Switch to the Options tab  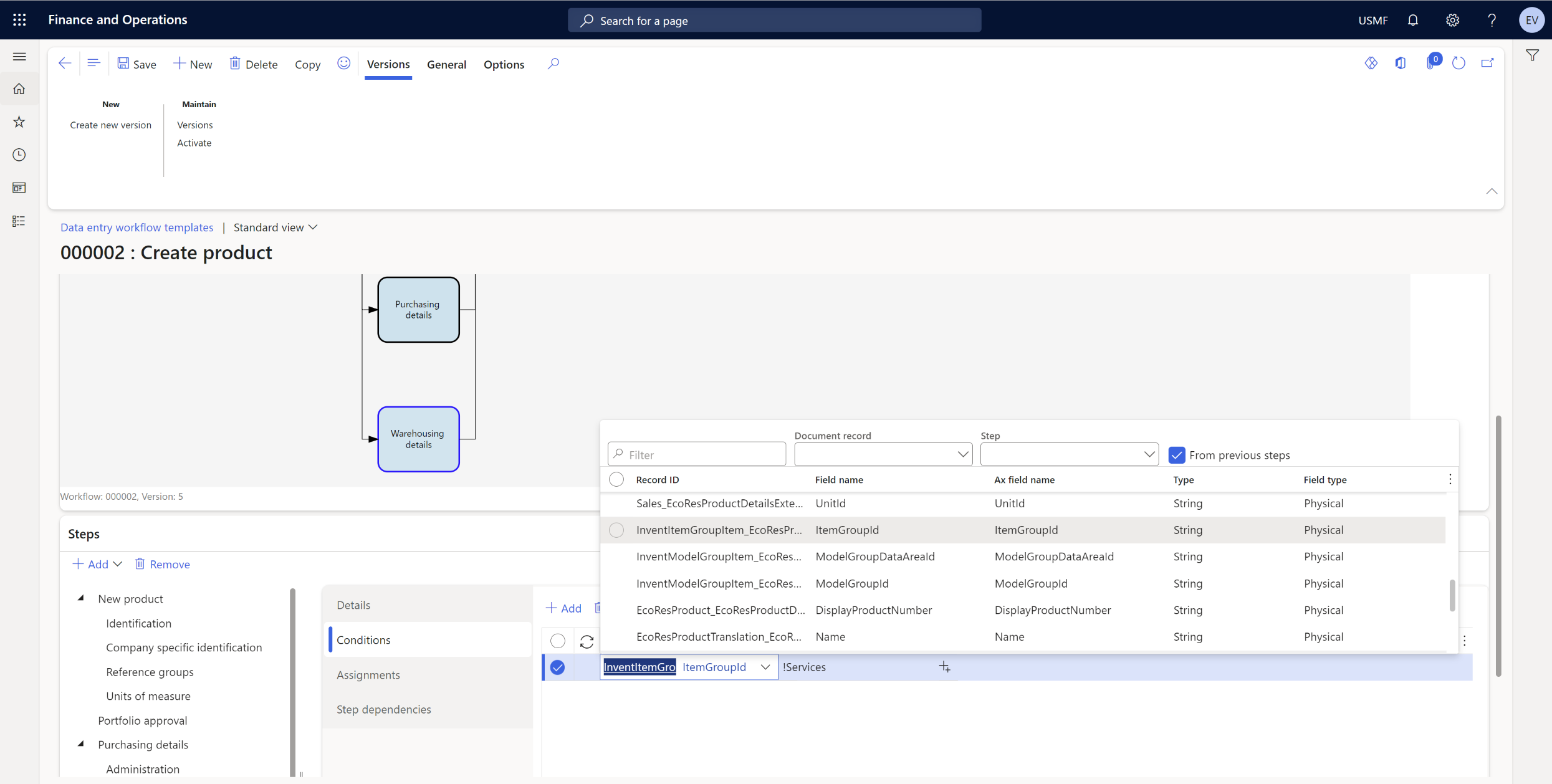(504, 64)
